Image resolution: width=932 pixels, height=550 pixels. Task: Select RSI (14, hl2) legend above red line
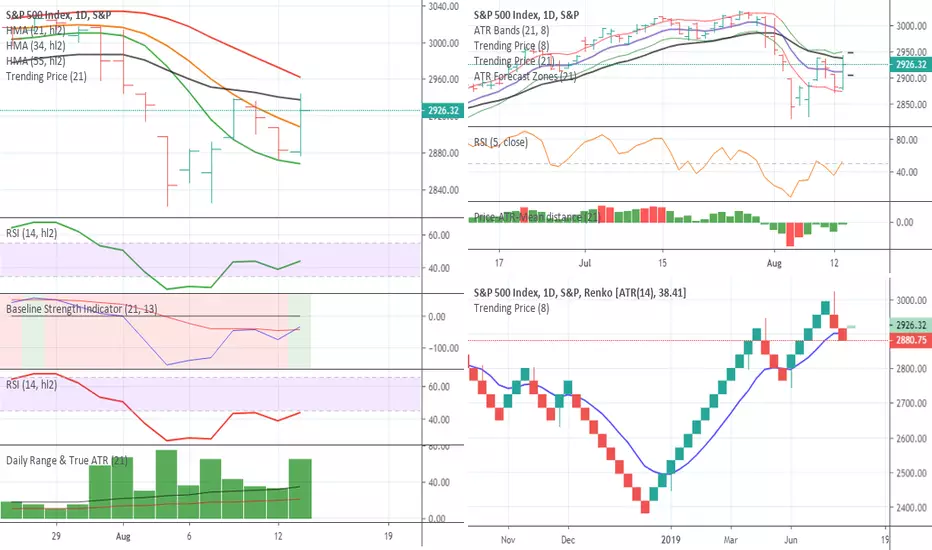pyautogui.click(x=32, y=385)
